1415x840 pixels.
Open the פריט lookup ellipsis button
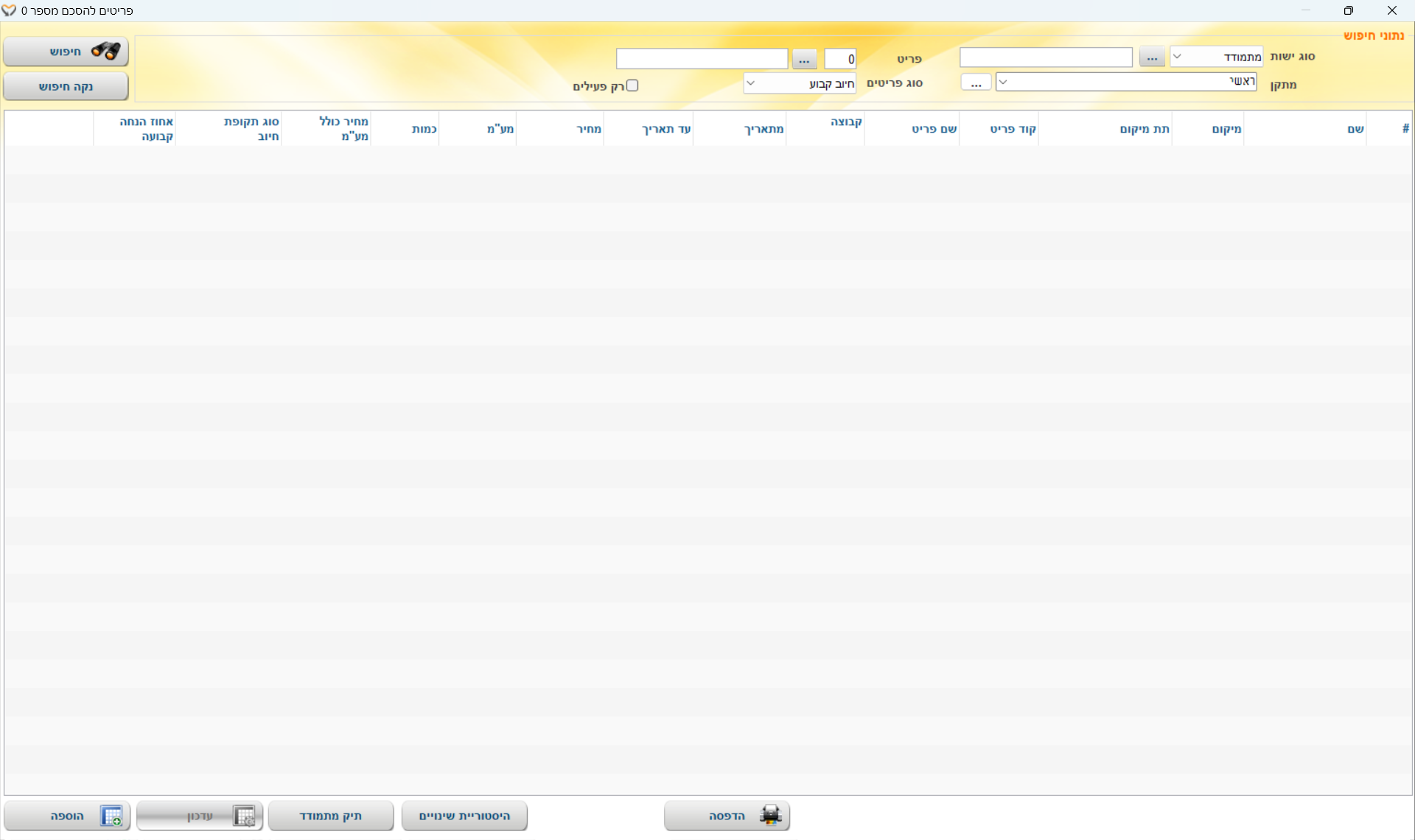(x=804, y=59)
